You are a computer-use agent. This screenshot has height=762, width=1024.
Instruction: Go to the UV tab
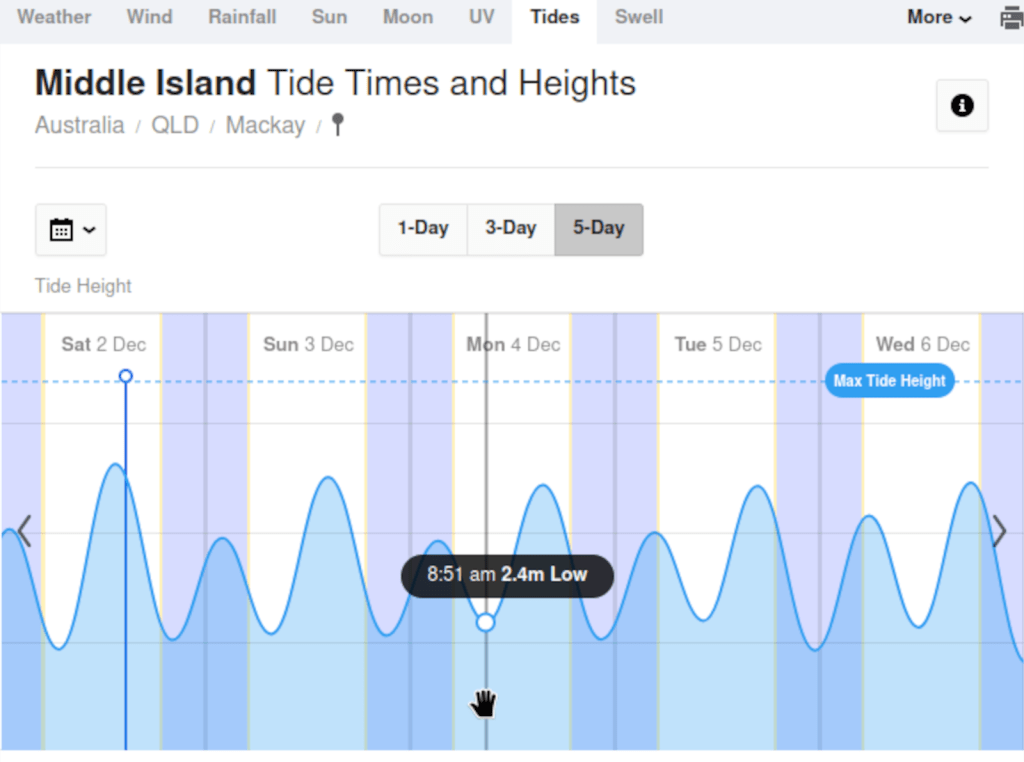[482, 17]
